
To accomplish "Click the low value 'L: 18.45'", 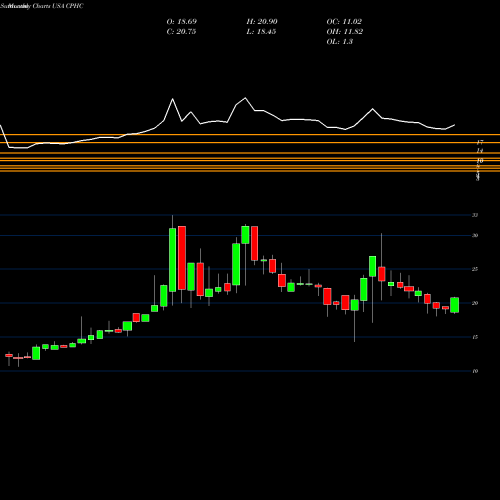I will tap(261, 32).
